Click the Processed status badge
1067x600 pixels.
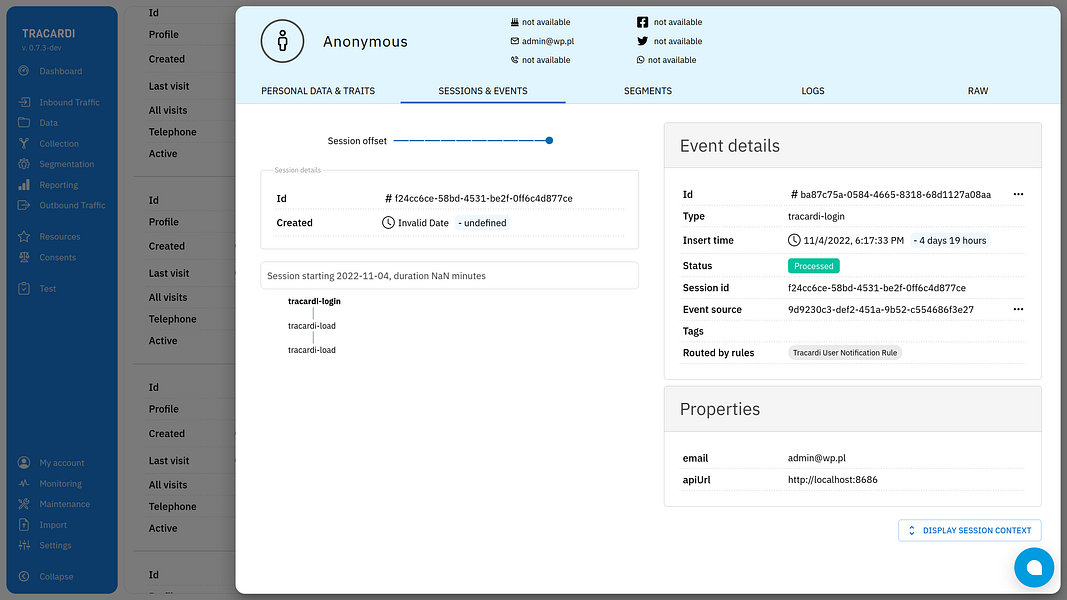[813, 266]
